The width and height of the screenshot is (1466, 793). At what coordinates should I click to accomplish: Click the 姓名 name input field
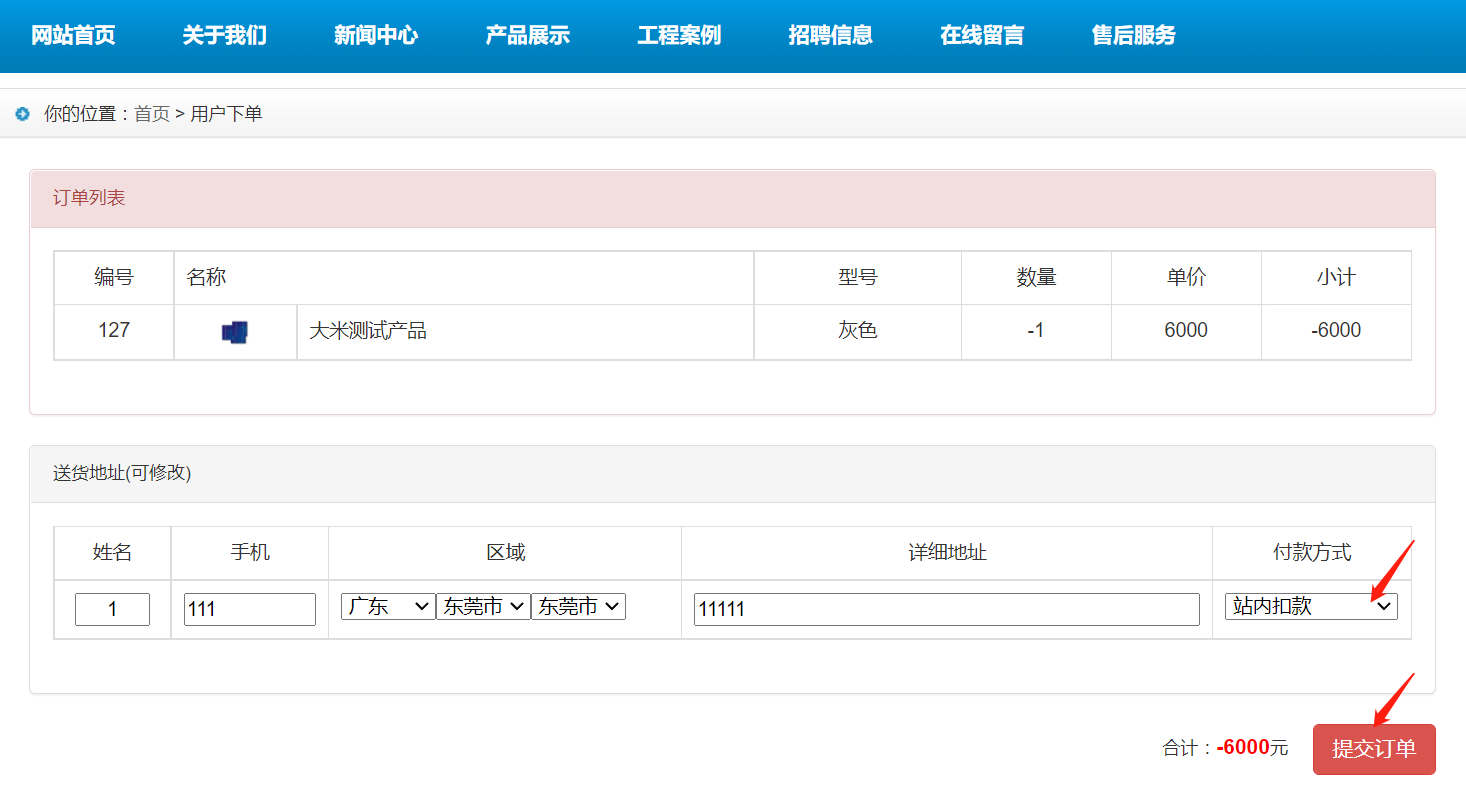[112, 609]
